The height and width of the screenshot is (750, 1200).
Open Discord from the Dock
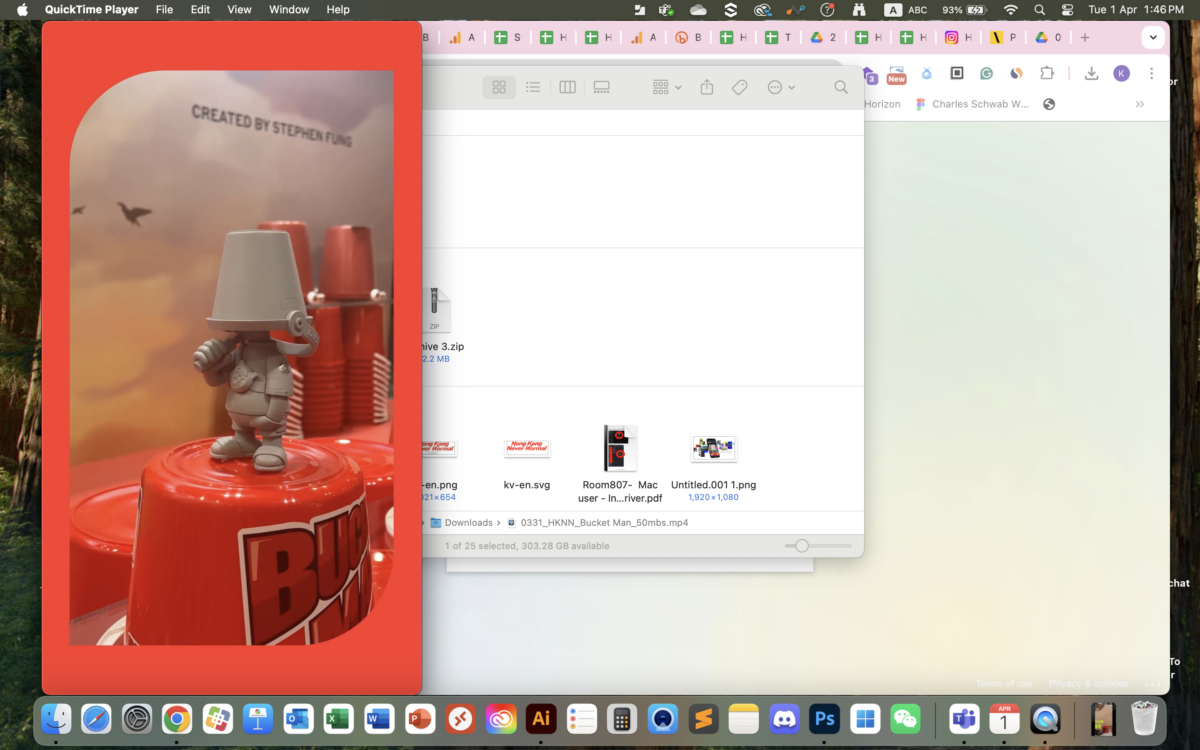pos(784,718)
